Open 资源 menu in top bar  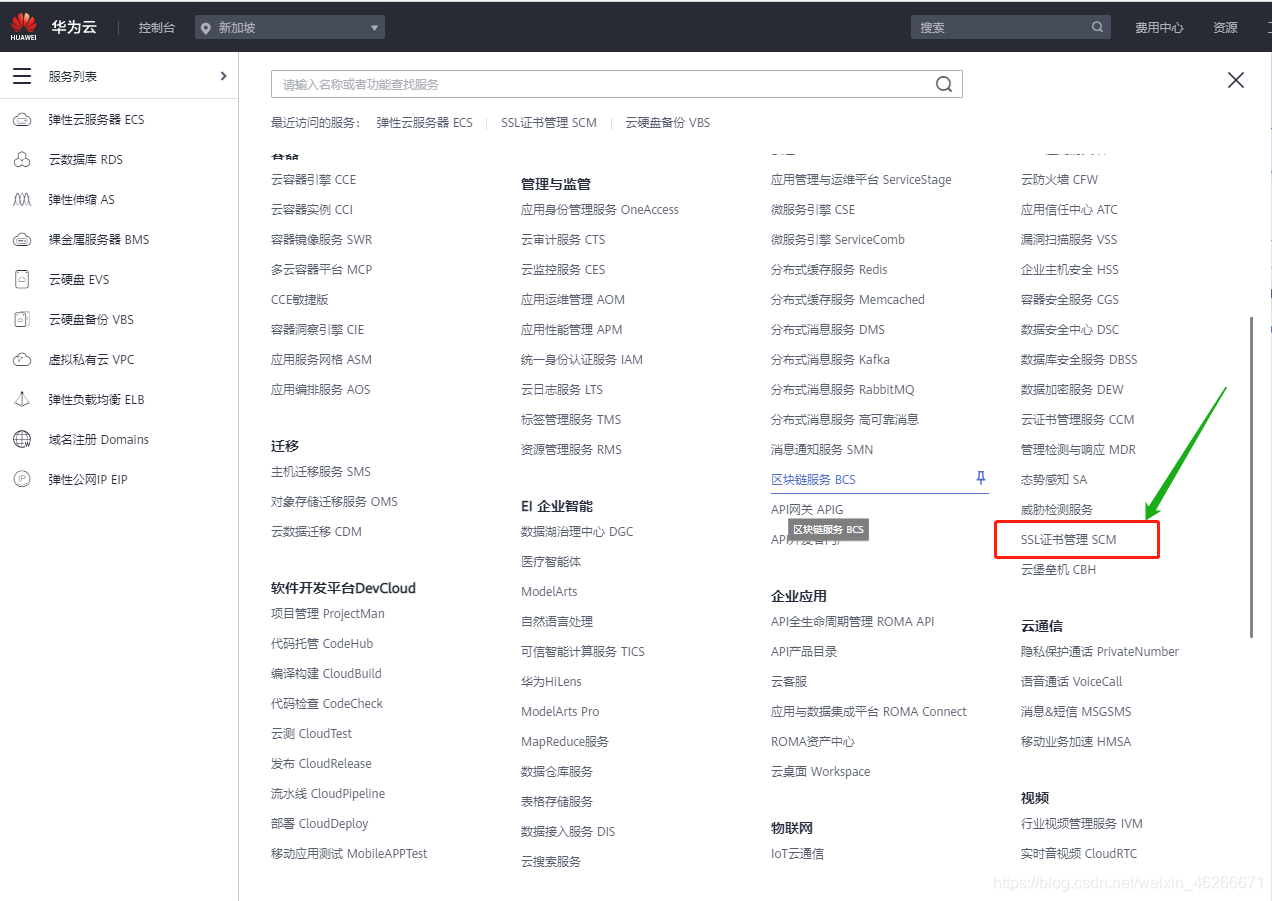coord(1225,28)
